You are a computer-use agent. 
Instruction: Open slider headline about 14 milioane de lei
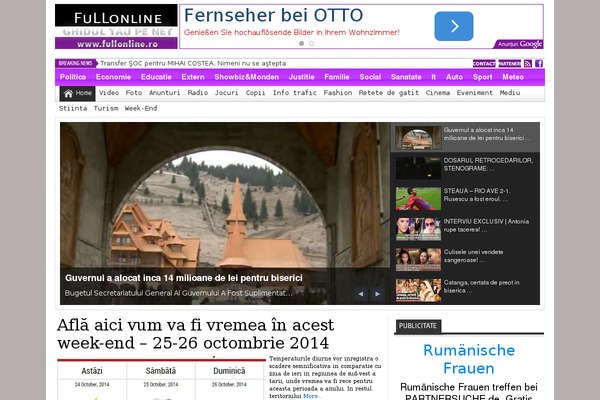pos(184,278)
